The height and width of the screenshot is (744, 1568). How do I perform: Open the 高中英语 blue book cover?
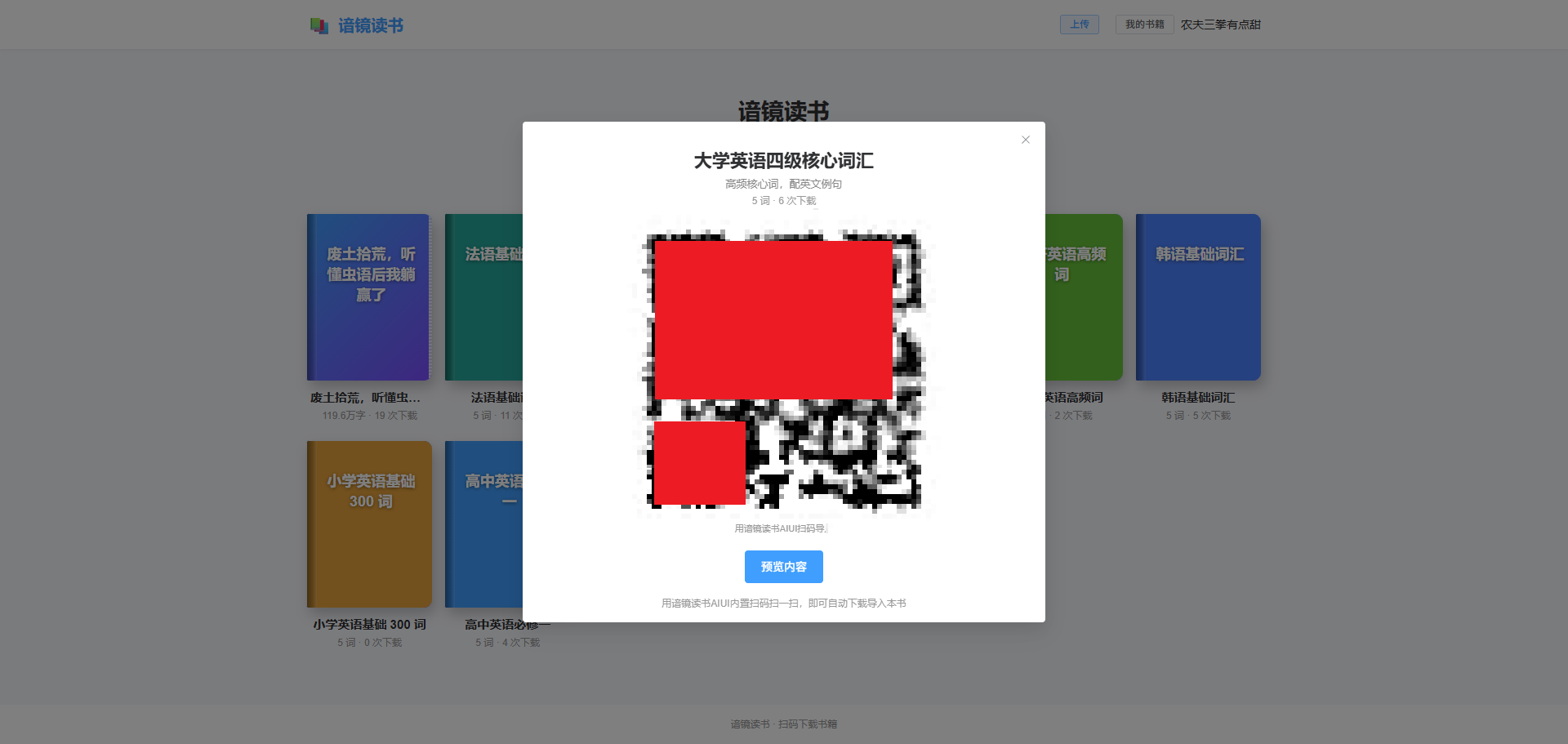pos(484,524)
